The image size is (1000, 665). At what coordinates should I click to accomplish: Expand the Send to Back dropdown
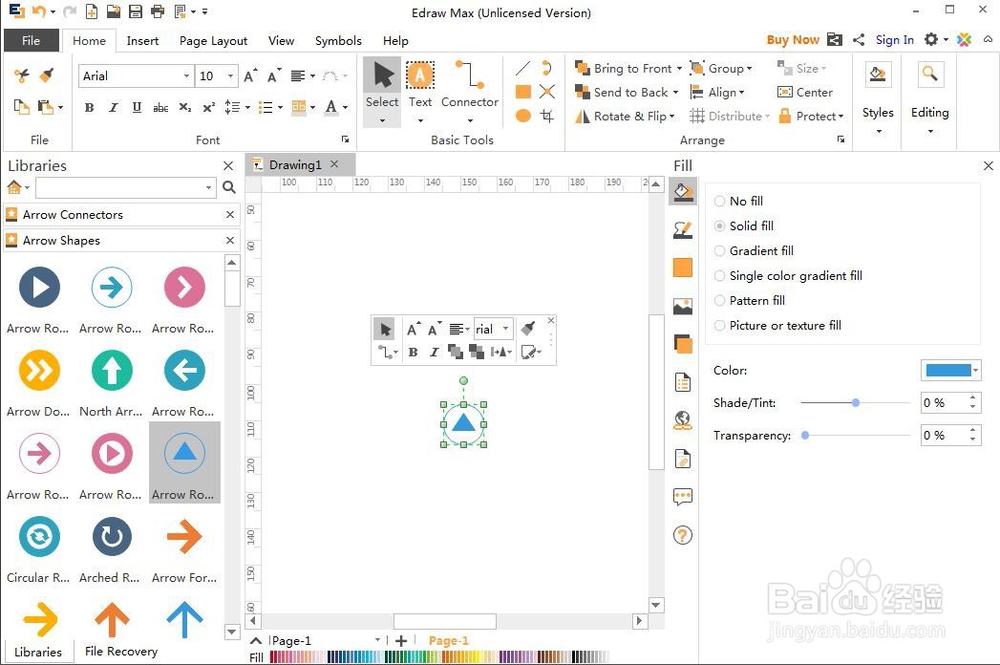[675, 92]
